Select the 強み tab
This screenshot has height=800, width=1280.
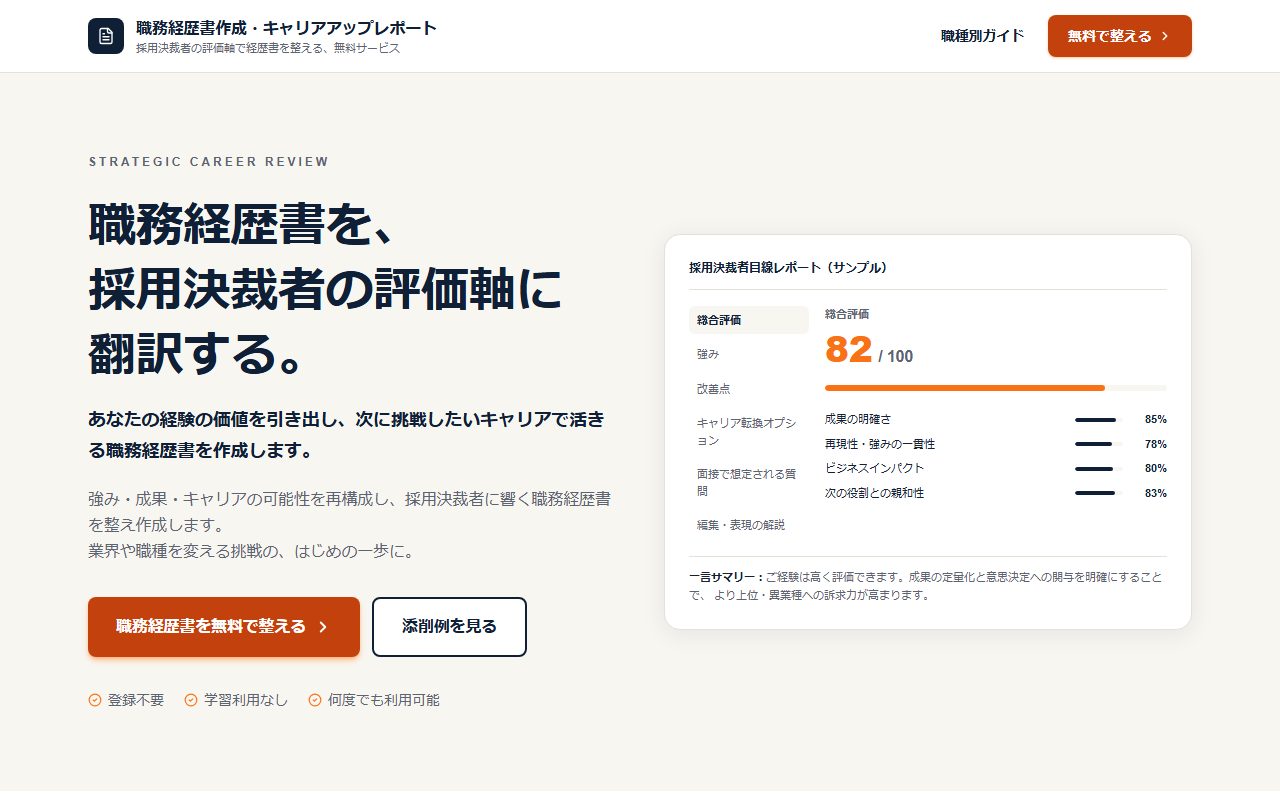[749, 354]
